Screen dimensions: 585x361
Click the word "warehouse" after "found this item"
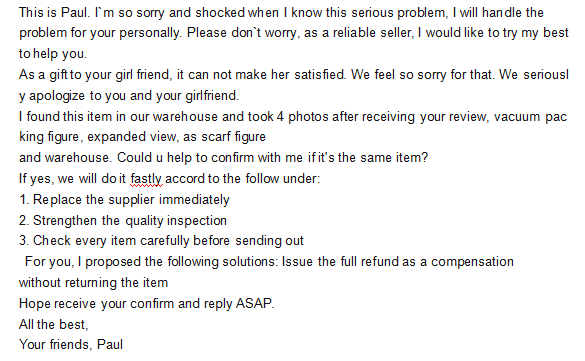185,117
